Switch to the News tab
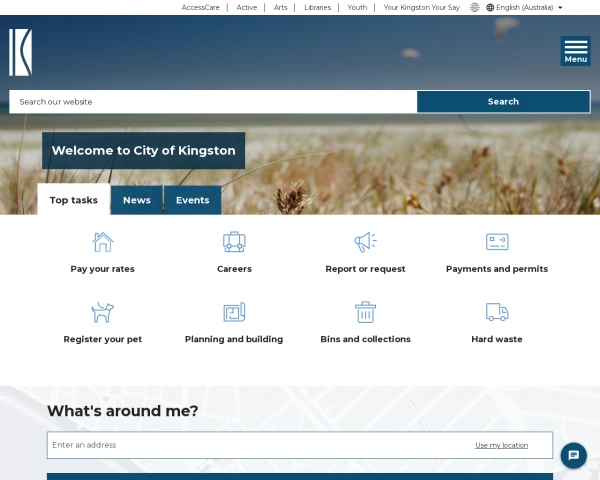 pyautogui.click(x=137, y=200)
